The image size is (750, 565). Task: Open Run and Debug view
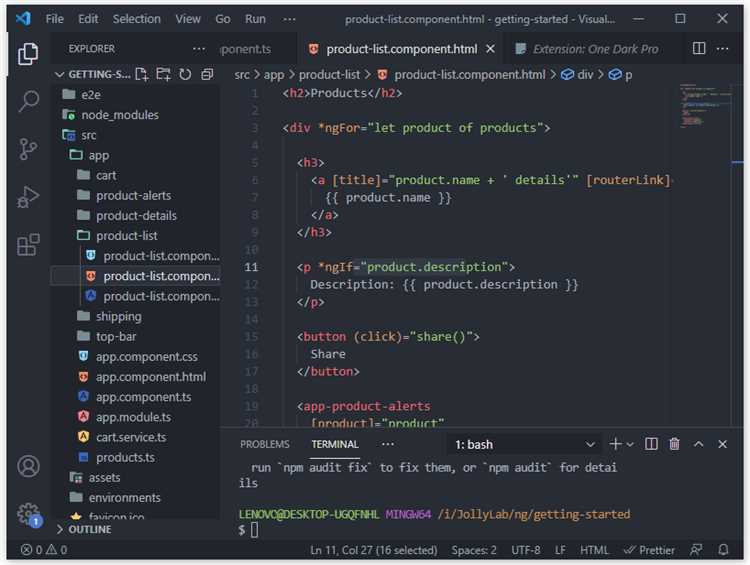tap(28, 197)
